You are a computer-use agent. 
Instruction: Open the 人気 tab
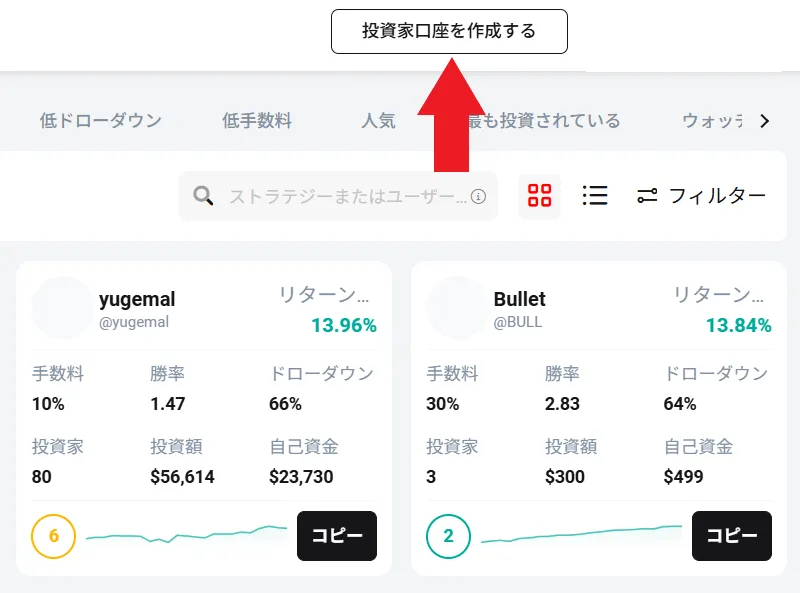[x=378, y=121]
